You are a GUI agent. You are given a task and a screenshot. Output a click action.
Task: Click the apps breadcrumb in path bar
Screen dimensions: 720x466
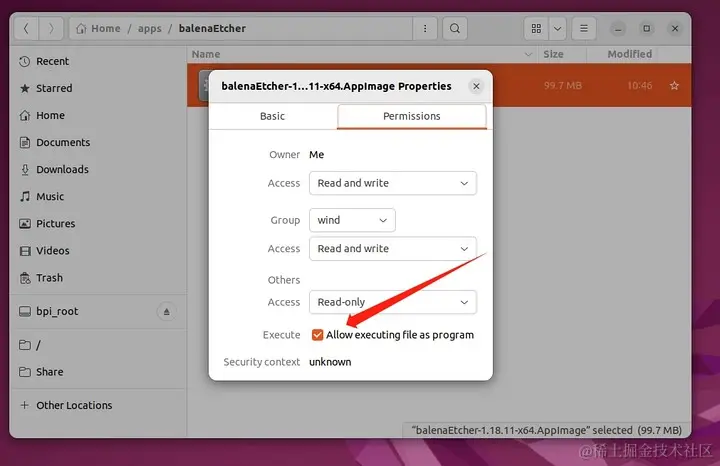tap(150, 28)
